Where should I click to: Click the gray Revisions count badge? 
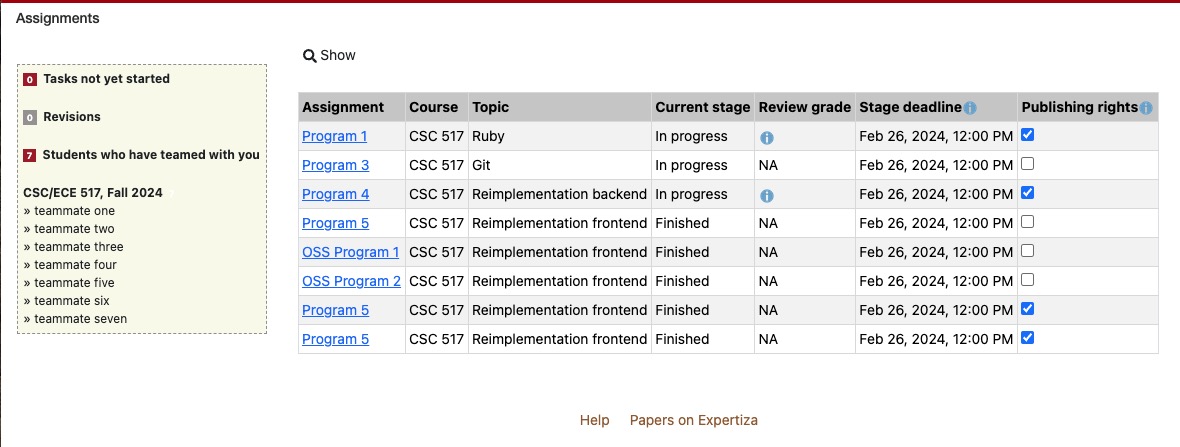(30, 117)
